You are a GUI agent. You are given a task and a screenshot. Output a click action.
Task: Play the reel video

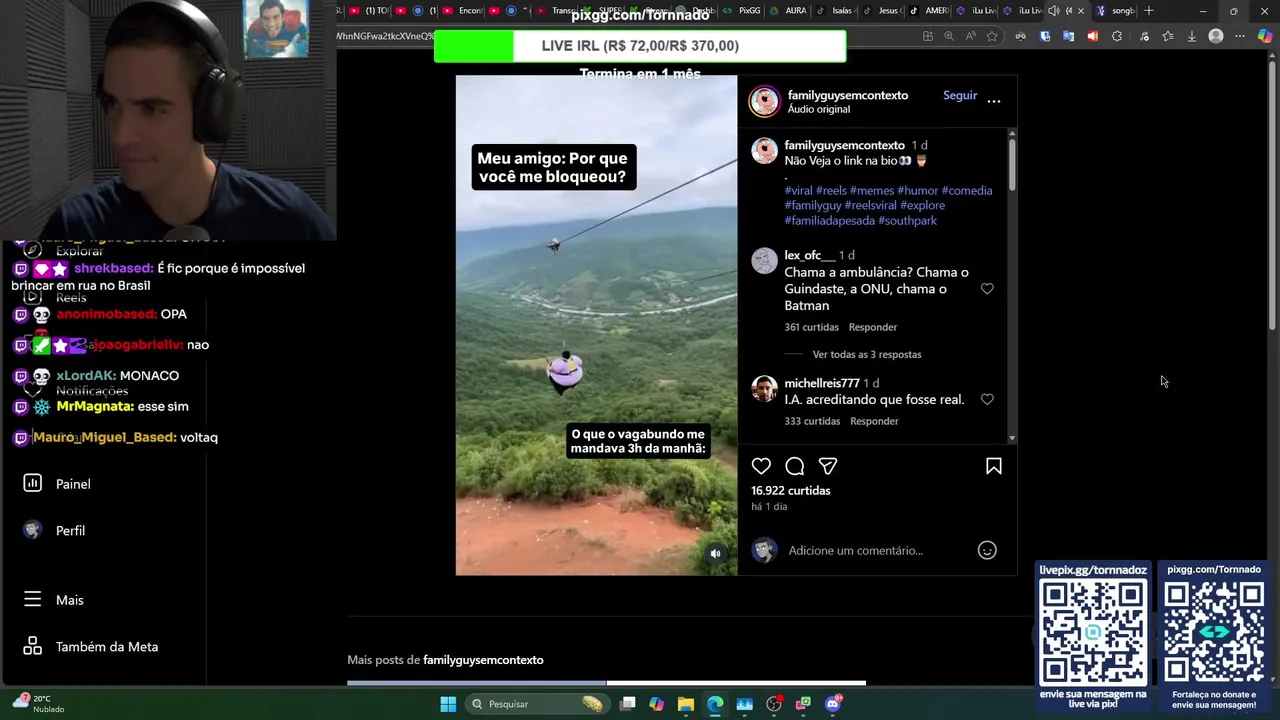[596, 325]
